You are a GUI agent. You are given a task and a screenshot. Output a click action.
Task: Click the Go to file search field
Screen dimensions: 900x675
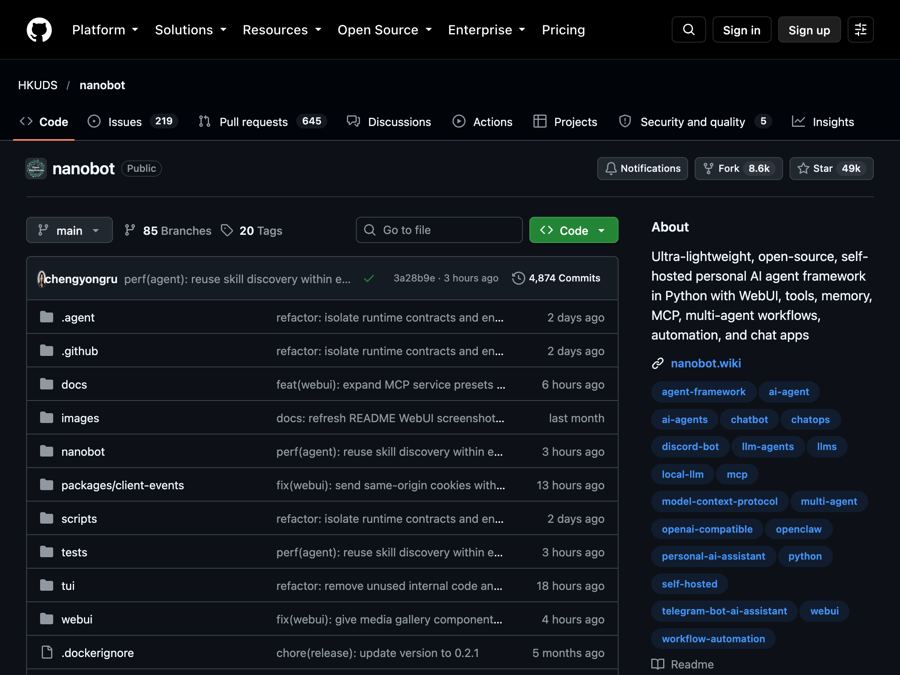(x=439, y=230)
